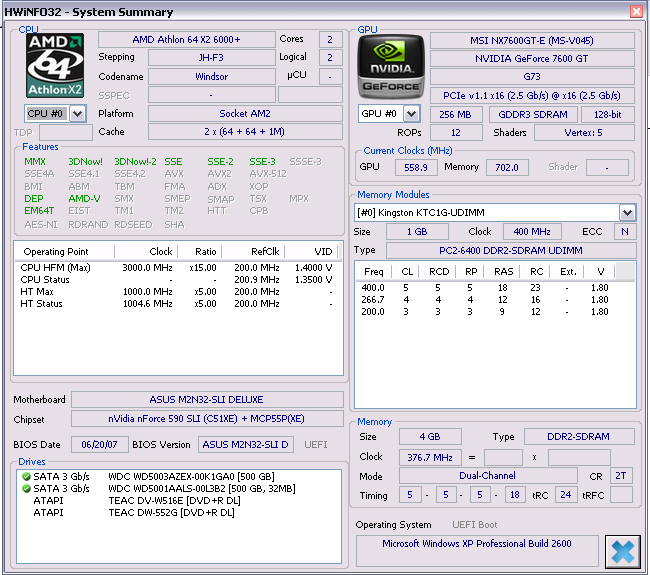
Task: Click the PC2-6400 DDR2-SDRAM UDIMM type field
Action: pyautogui.click(x=511, y=251)
